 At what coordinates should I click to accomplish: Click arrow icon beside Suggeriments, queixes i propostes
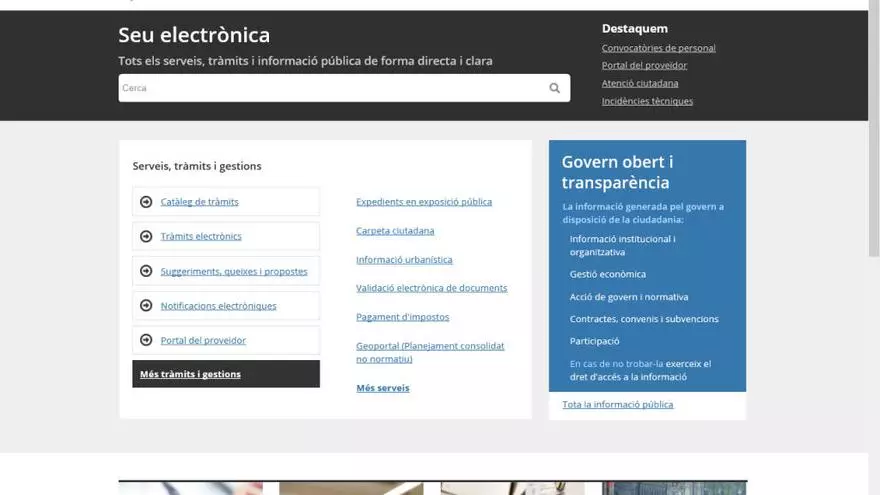coord(146,271)
